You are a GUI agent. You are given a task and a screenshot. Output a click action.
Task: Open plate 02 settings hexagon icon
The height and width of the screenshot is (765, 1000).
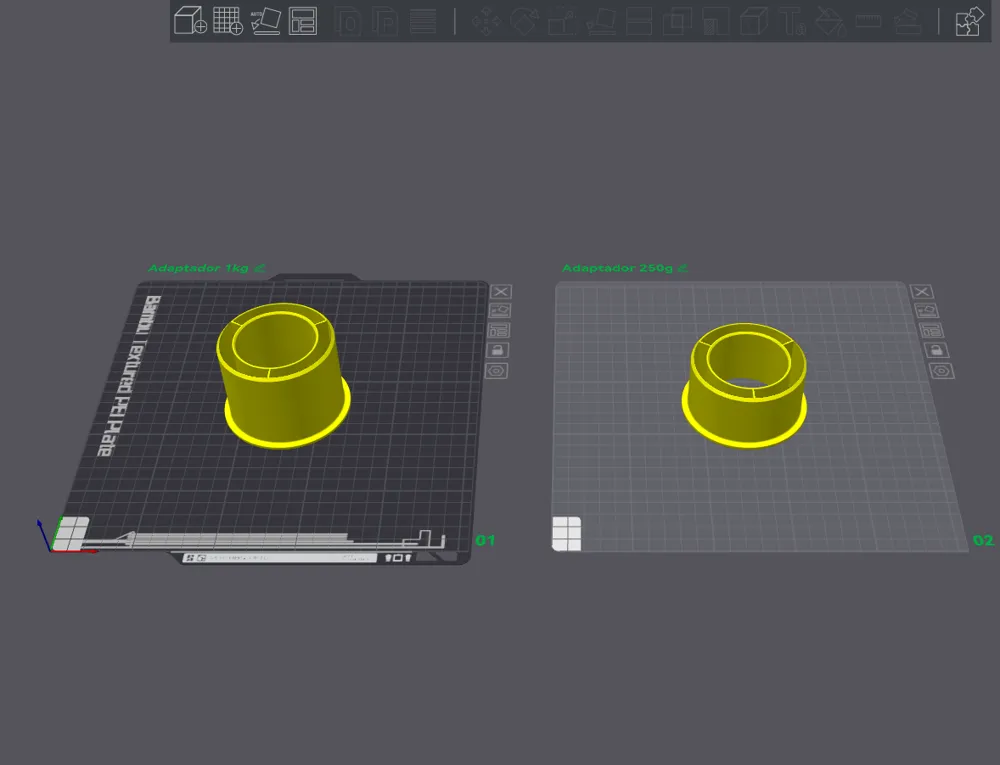point(941,370)
